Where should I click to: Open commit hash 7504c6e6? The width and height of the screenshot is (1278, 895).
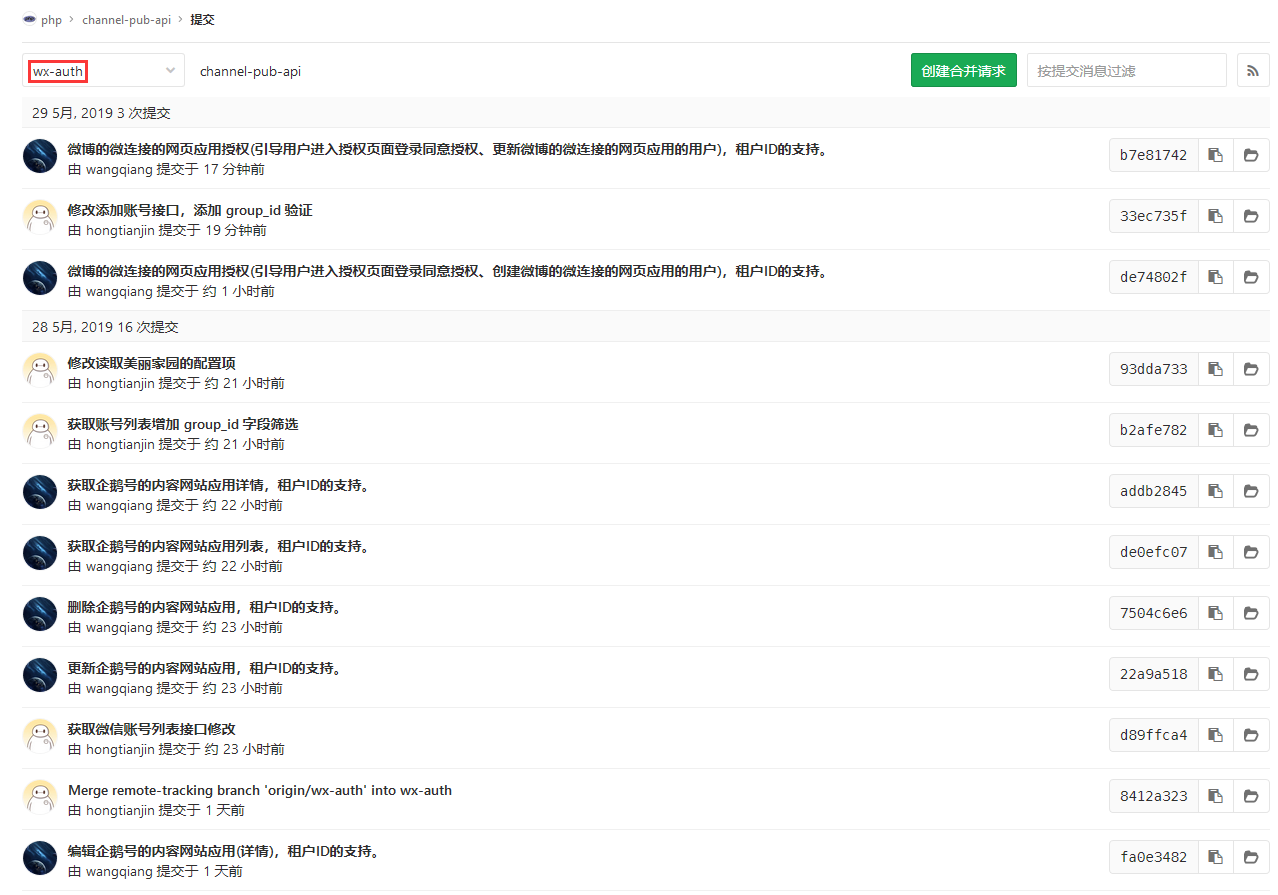point(1153,613)
